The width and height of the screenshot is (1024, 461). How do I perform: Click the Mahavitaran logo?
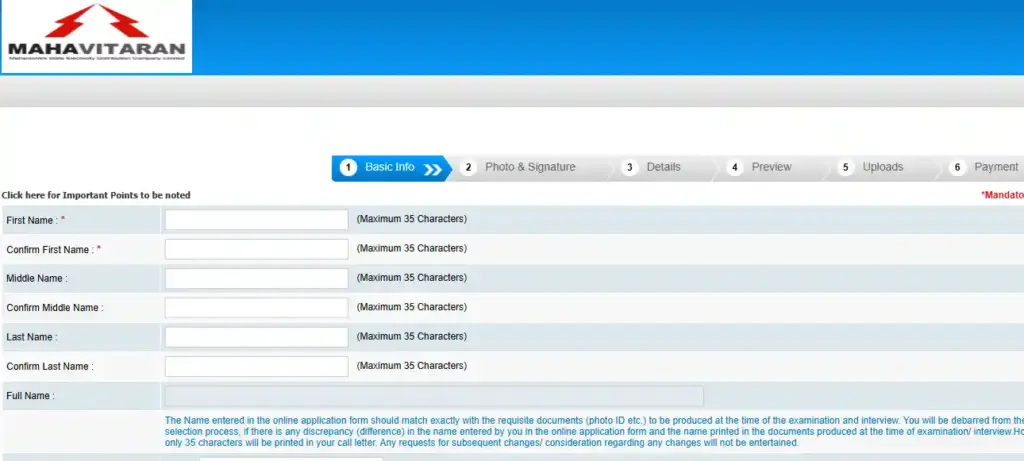point(96,37)
